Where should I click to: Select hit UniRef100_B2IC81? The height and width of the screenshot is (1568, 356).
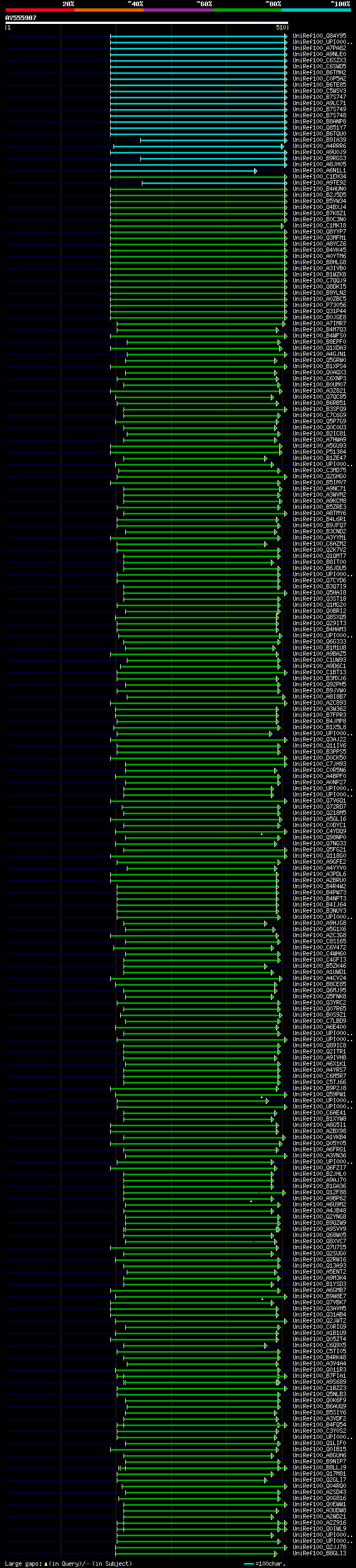319,434
